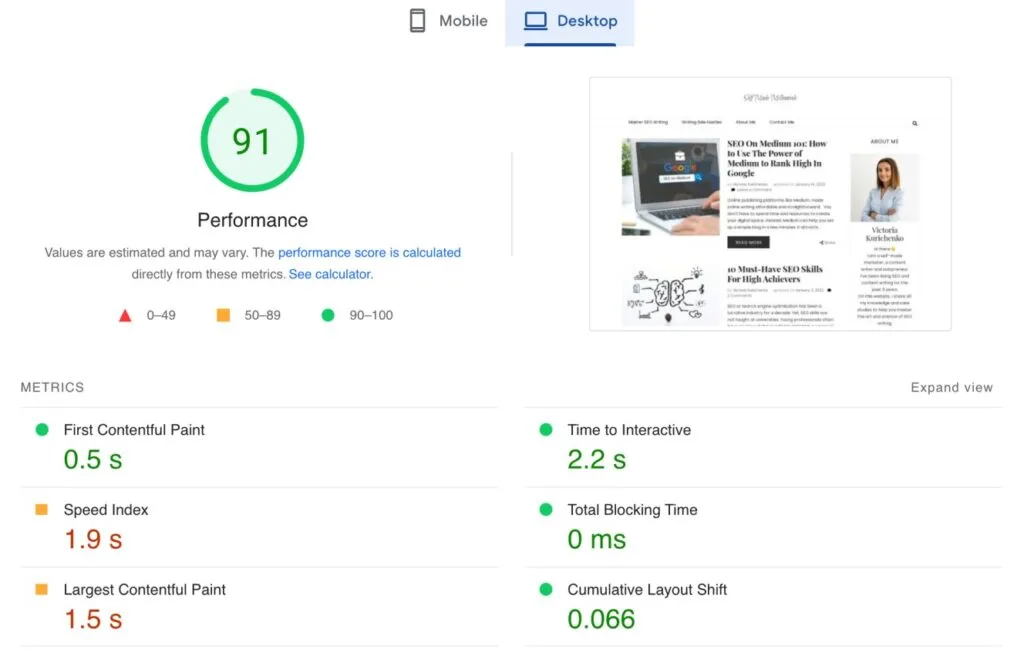The width and height of the screenshot is (1024, 653).
Task: Click the See calculator link
Action: [x=328, y=273]
